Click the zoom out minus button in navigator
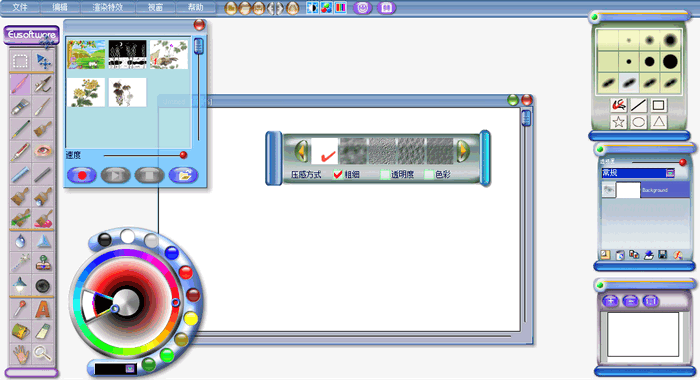 pyautogui.click(x=630, y=301)
